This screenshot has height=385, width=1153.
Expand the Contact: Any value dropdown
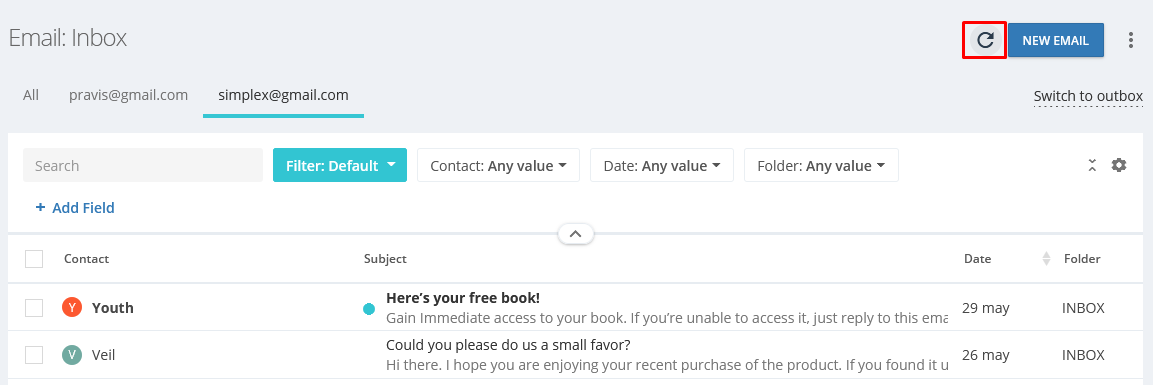(499, 165)
